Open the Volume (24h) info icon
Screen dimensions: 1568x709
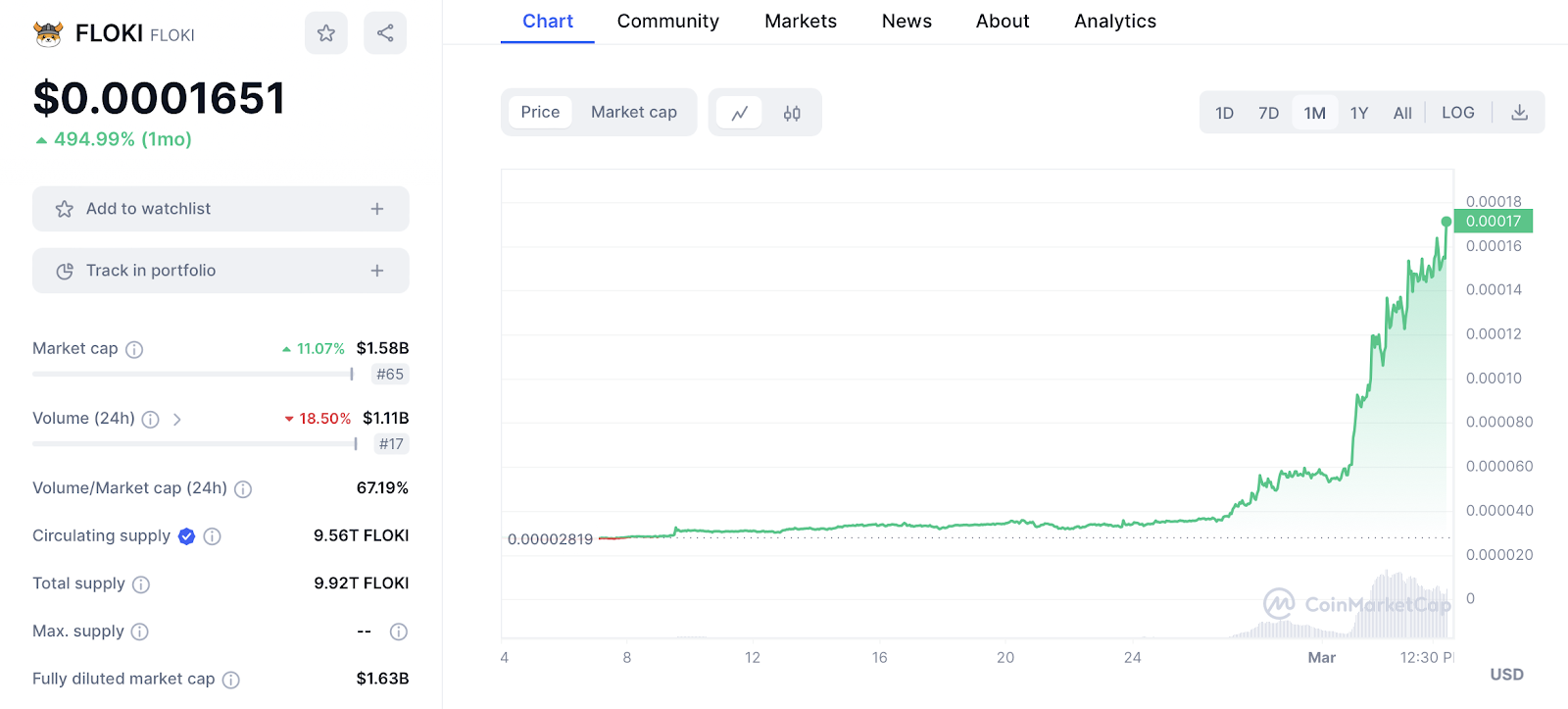[x=150, y=419]
